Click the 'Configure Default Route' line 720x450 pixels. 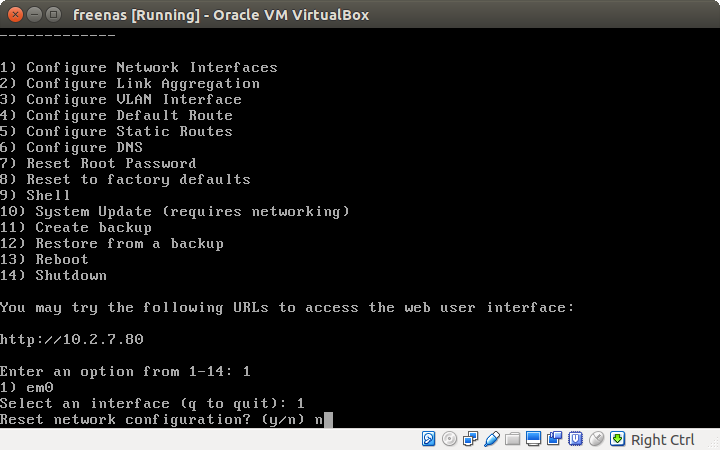click(x=116, y=115)
